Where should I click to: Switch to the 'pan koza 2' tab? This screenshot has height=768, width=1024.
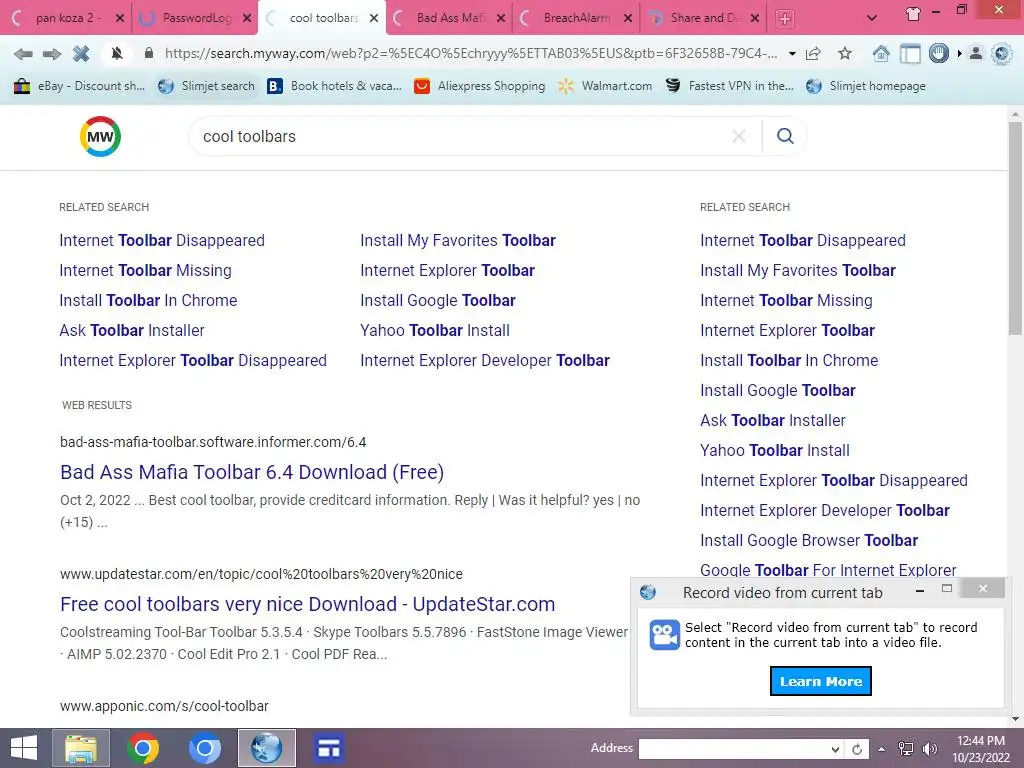point(68,18)
